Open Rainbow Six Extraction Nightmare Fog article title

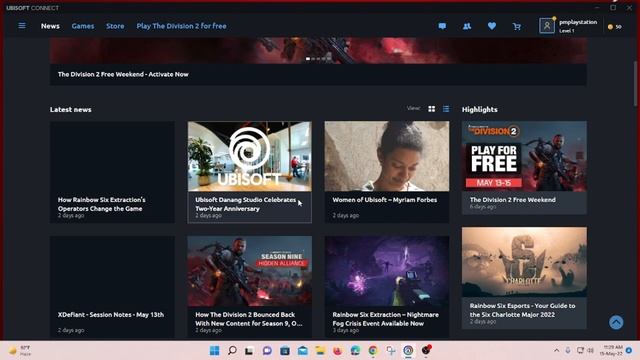pyautogui.click(x=385, y=319)
